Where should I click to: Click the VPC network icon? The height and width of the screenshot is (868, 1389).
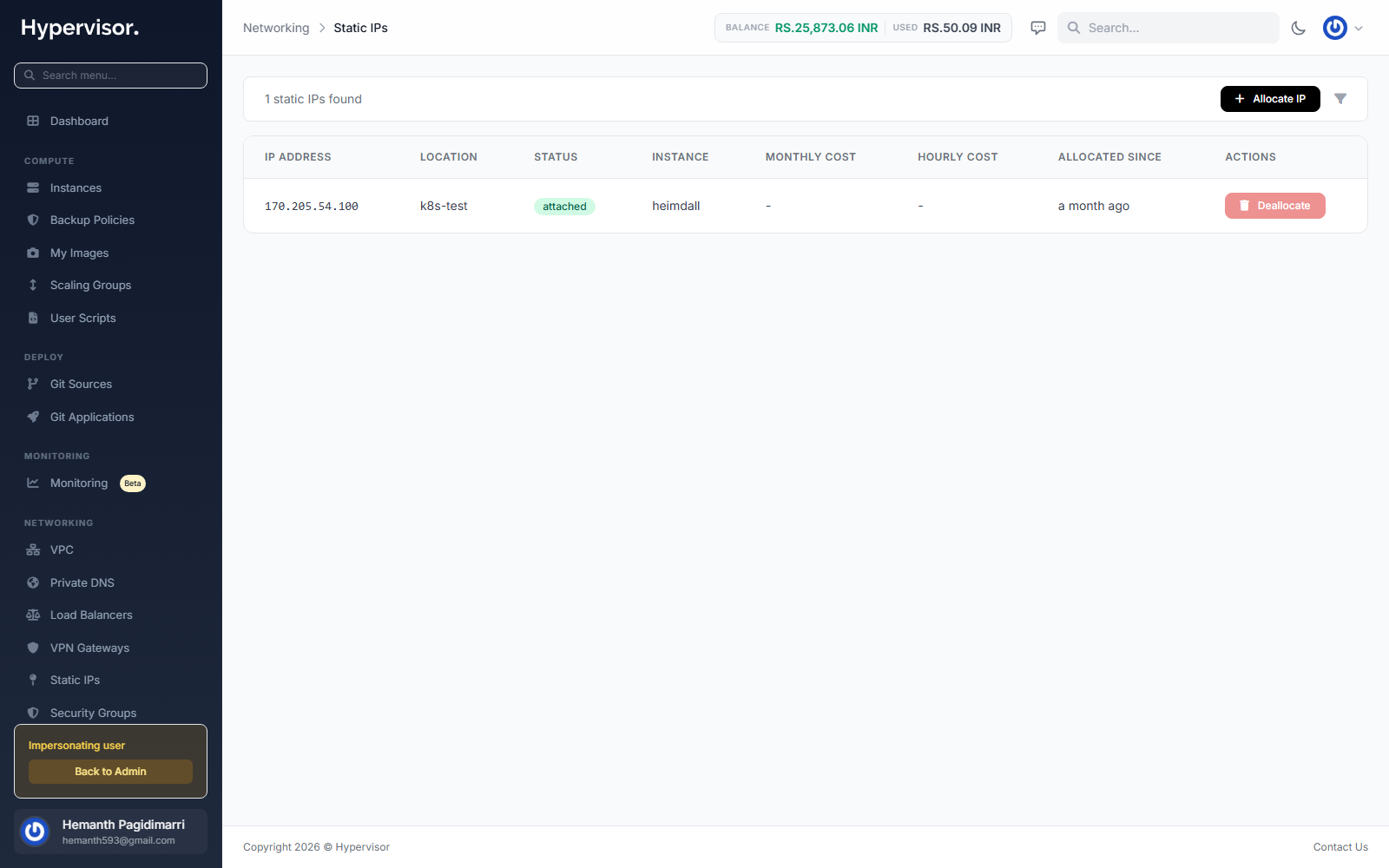pos(33,549)
